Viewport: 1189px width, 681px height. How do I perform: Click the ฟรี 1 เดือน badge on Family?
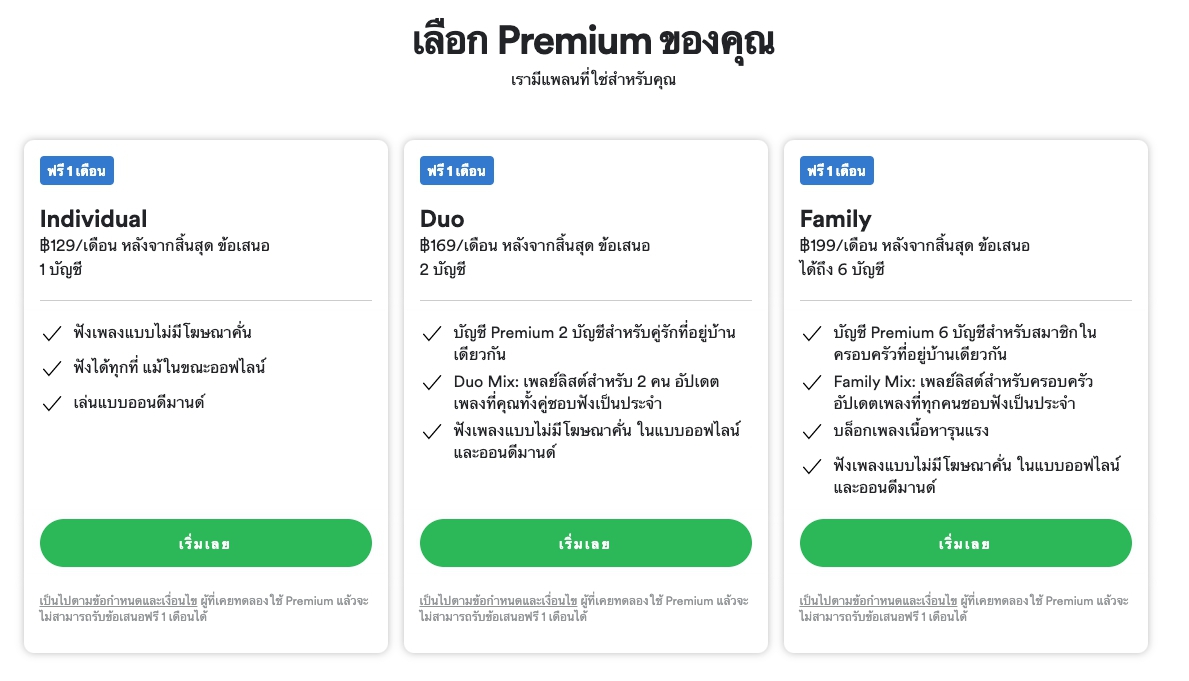(x=837, y=171)
